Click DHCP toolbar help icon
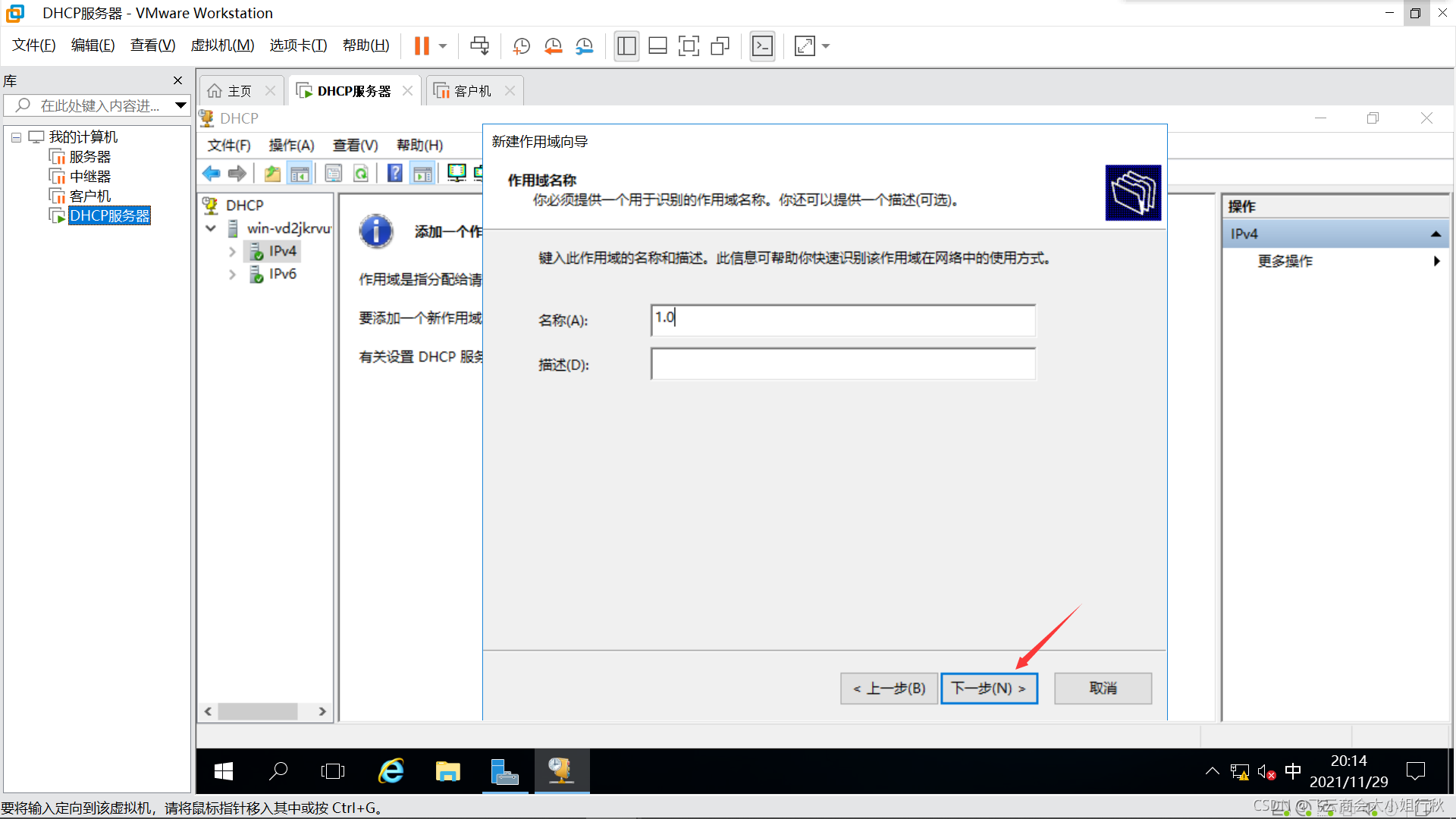 394,174
